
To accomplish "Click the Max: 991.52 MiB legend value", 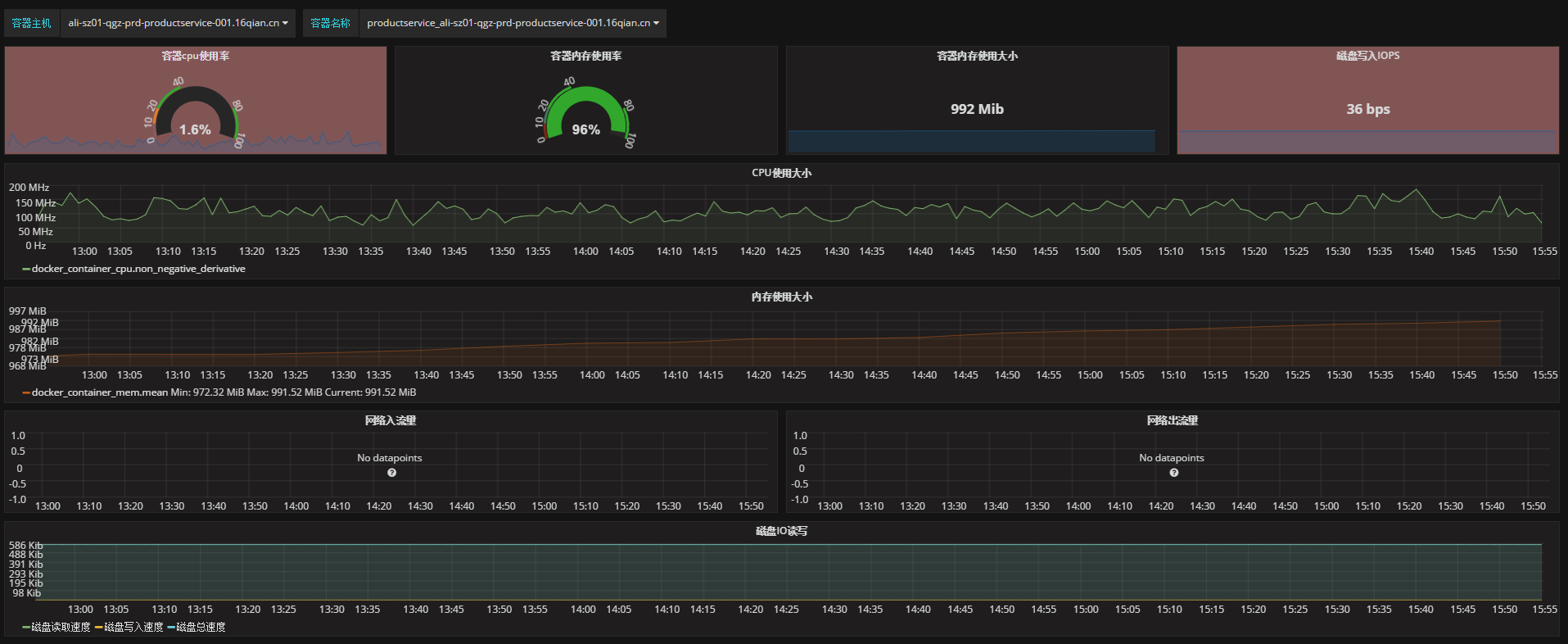I will click(x=286, y=392).
